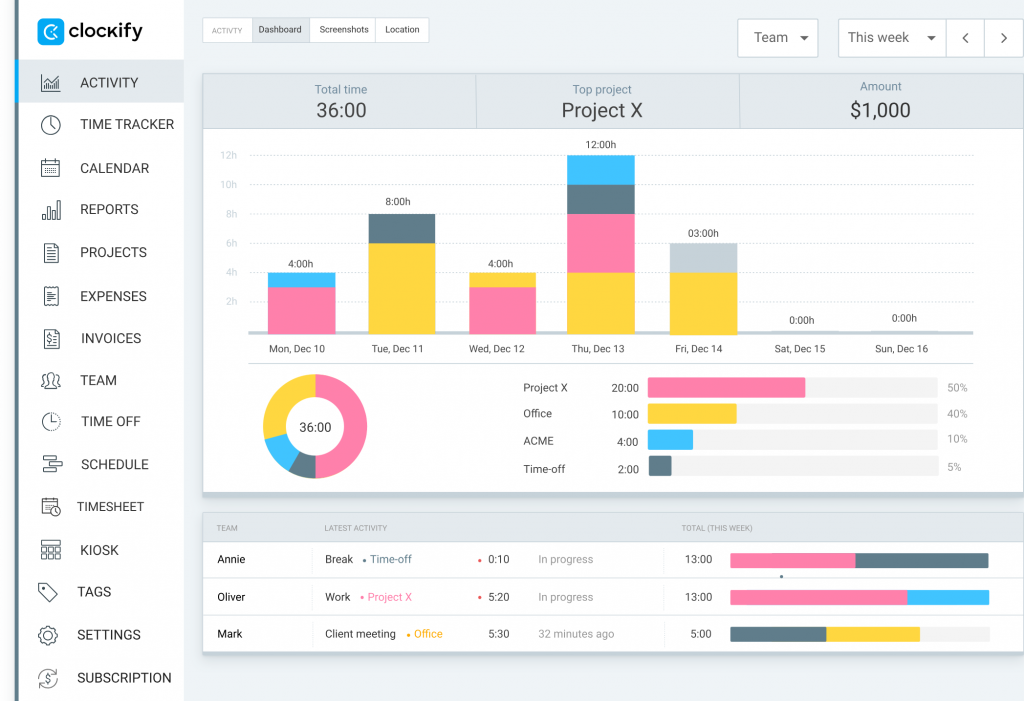Click team member Mark
1024x701 pixels.
230,634
